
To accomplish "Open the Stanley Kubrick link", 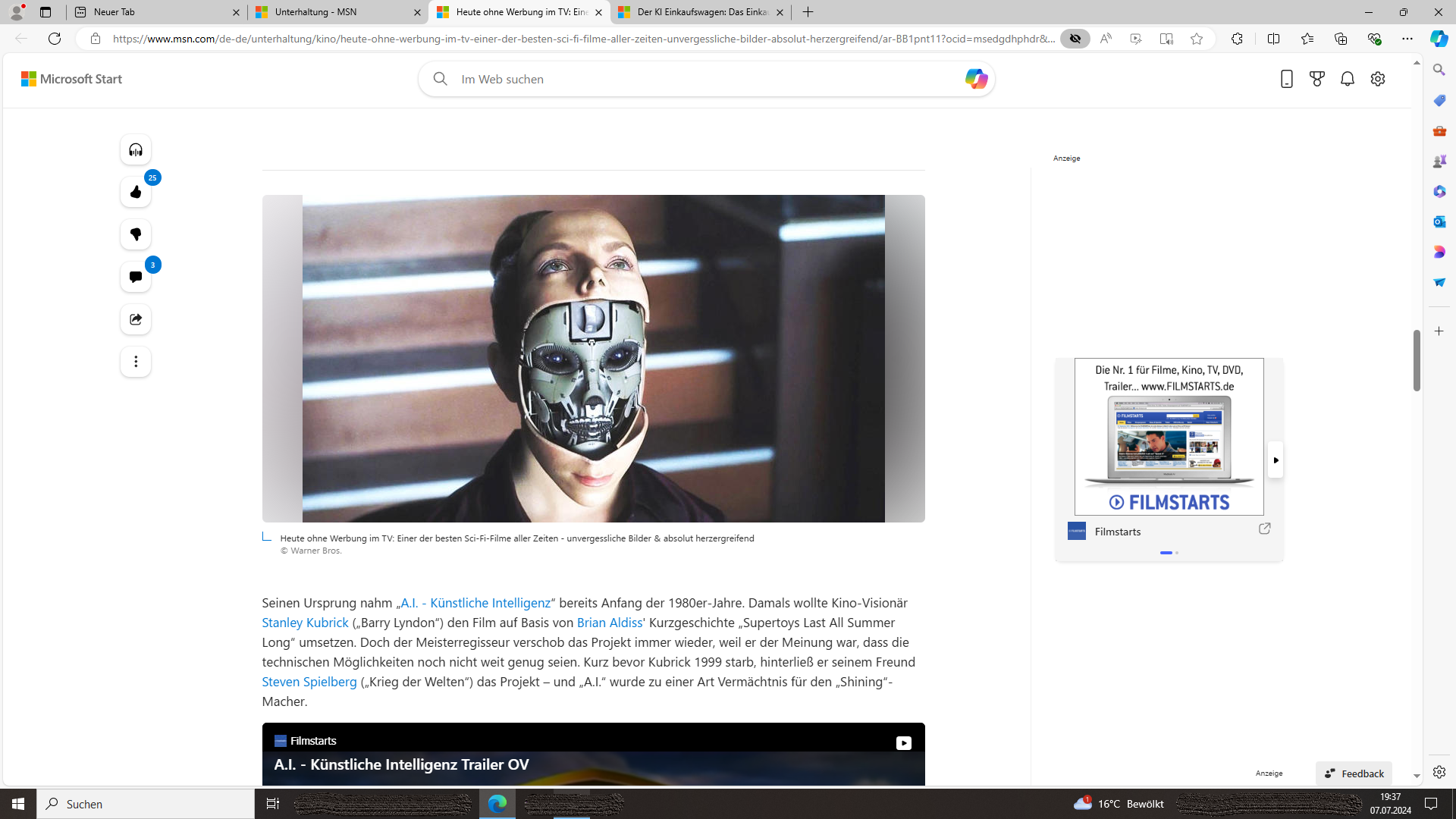I will click(305, 623).
